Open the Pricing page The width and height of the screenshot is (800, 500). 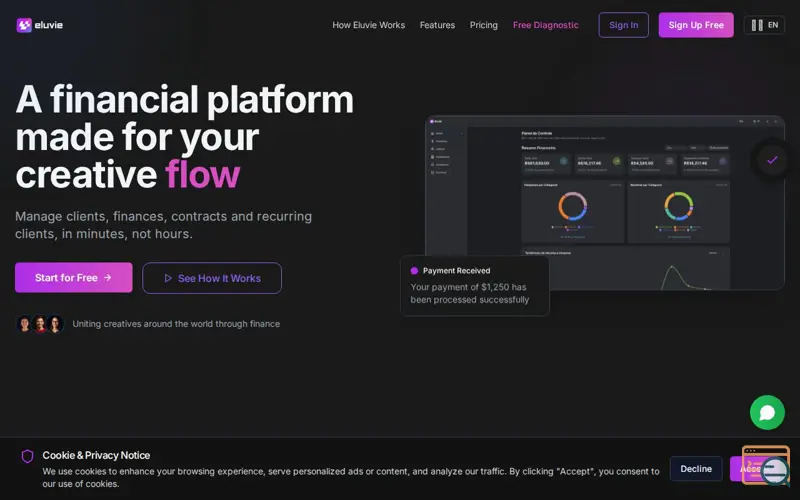pyautogui.click(x=484, y=25)
